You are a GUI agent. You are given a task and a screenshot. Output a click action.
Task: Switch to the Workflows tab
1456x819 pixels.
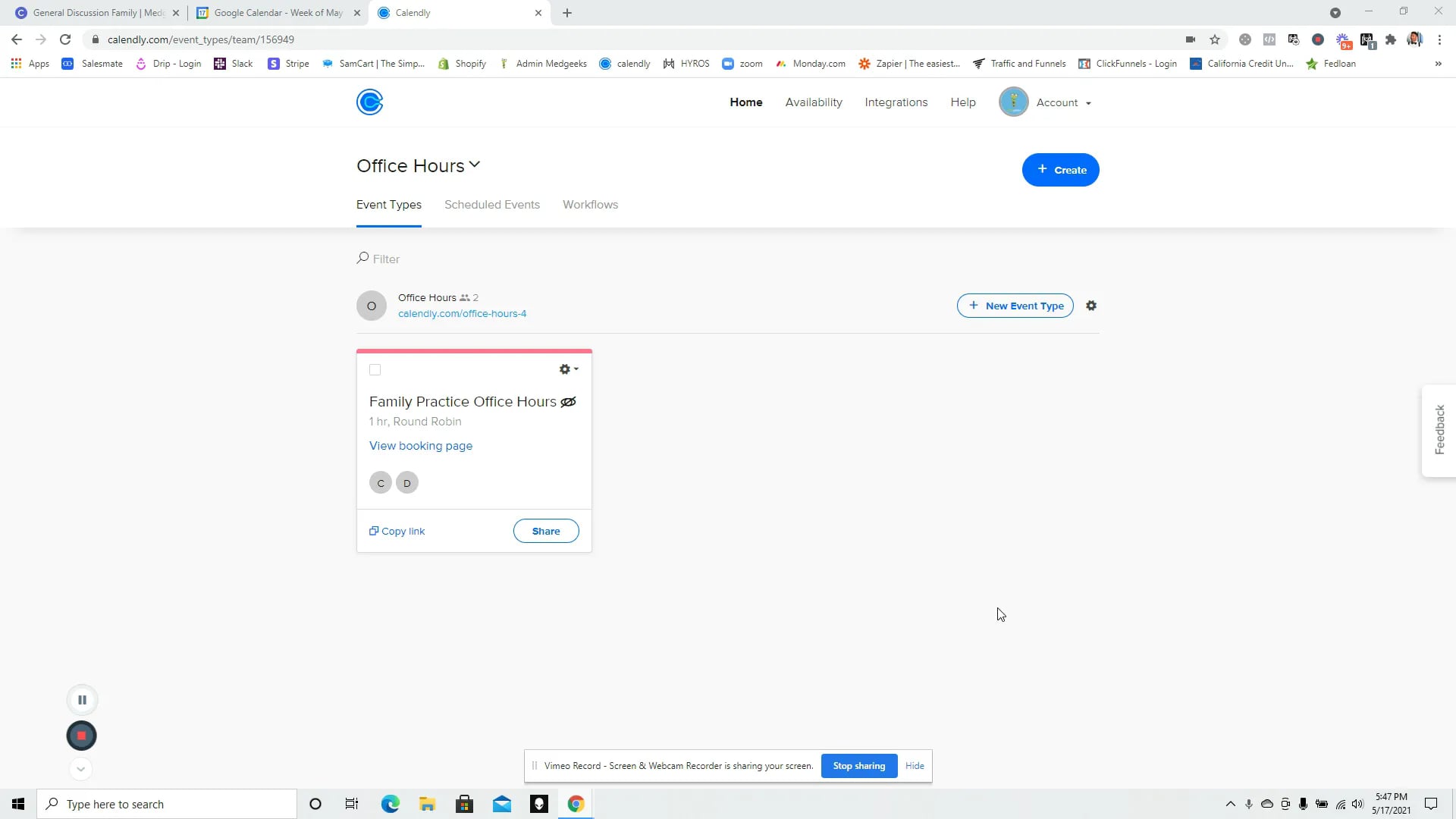pos(590,205)
